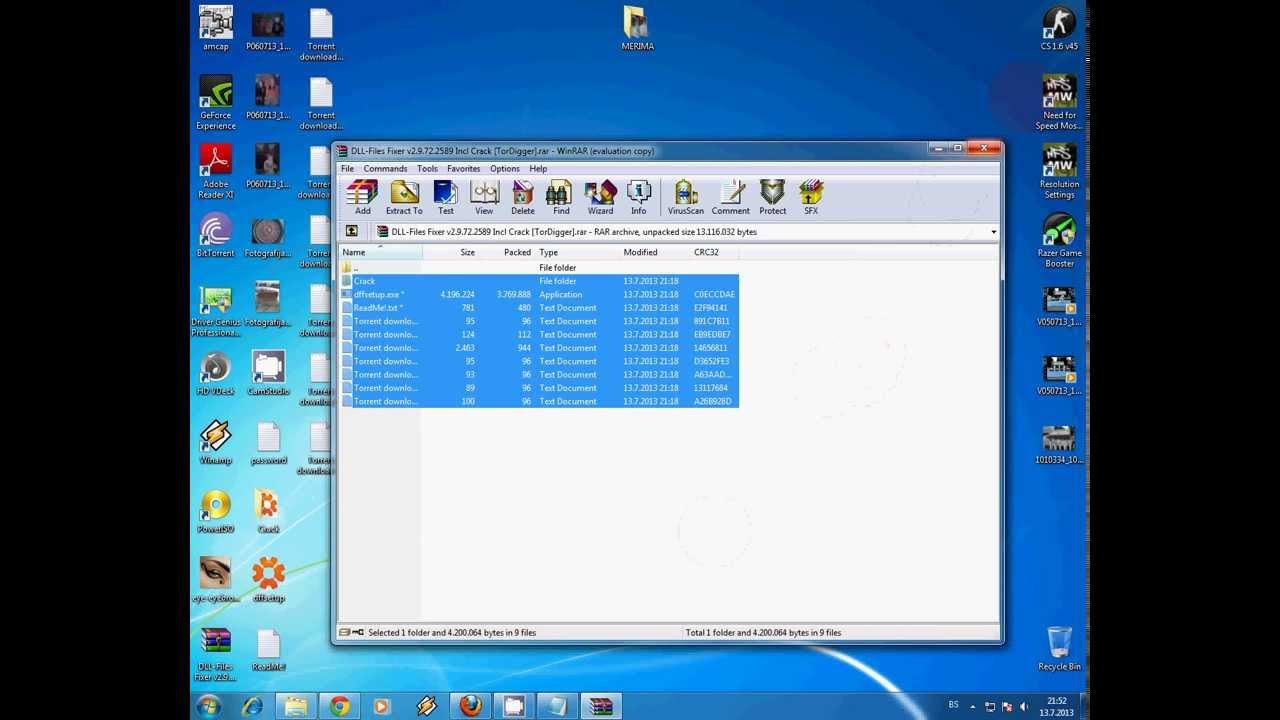Select the Driver Genius Professional desktop icon
Viewport: 1280px width, 720px height.
coord(216,311)
